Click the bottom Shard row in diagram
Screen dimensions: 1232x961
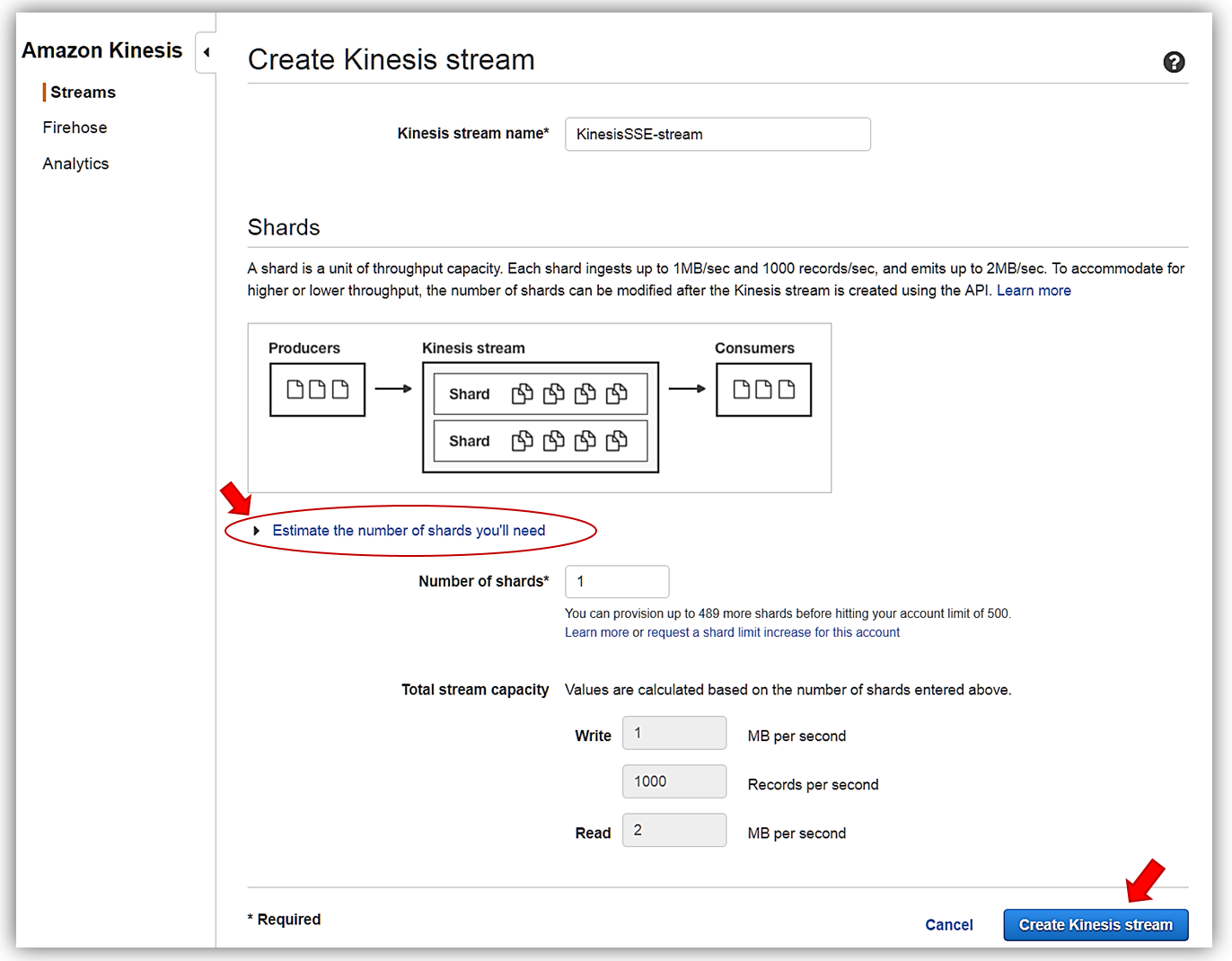click(x=540, y=441)
